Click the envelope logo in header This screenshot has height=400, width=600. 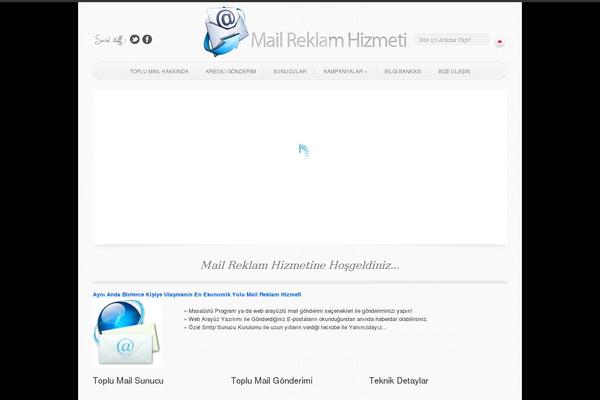coord(226,31)
